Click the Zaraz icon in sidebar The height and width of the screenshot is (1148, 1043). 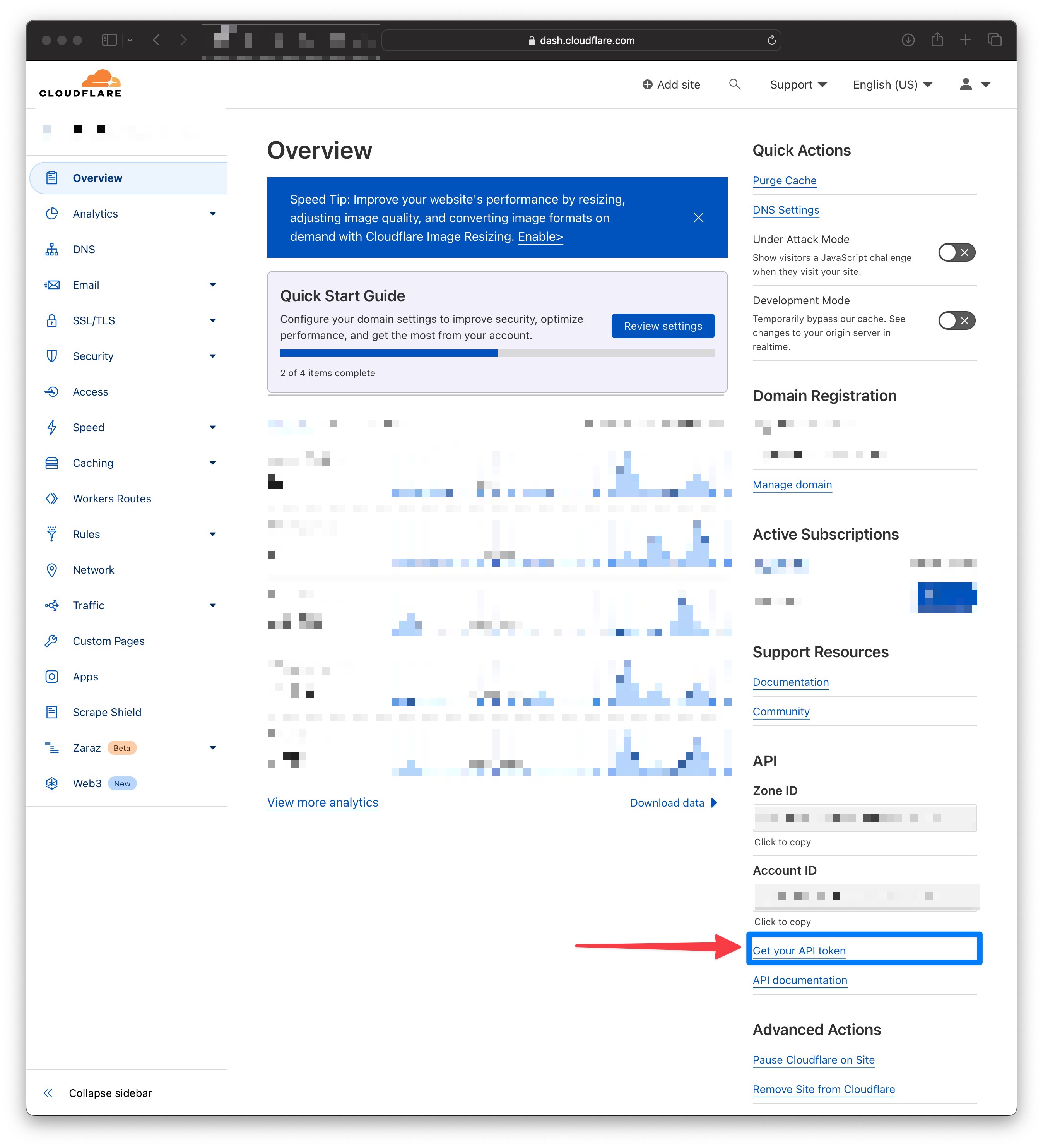click(x=52, y=748)
